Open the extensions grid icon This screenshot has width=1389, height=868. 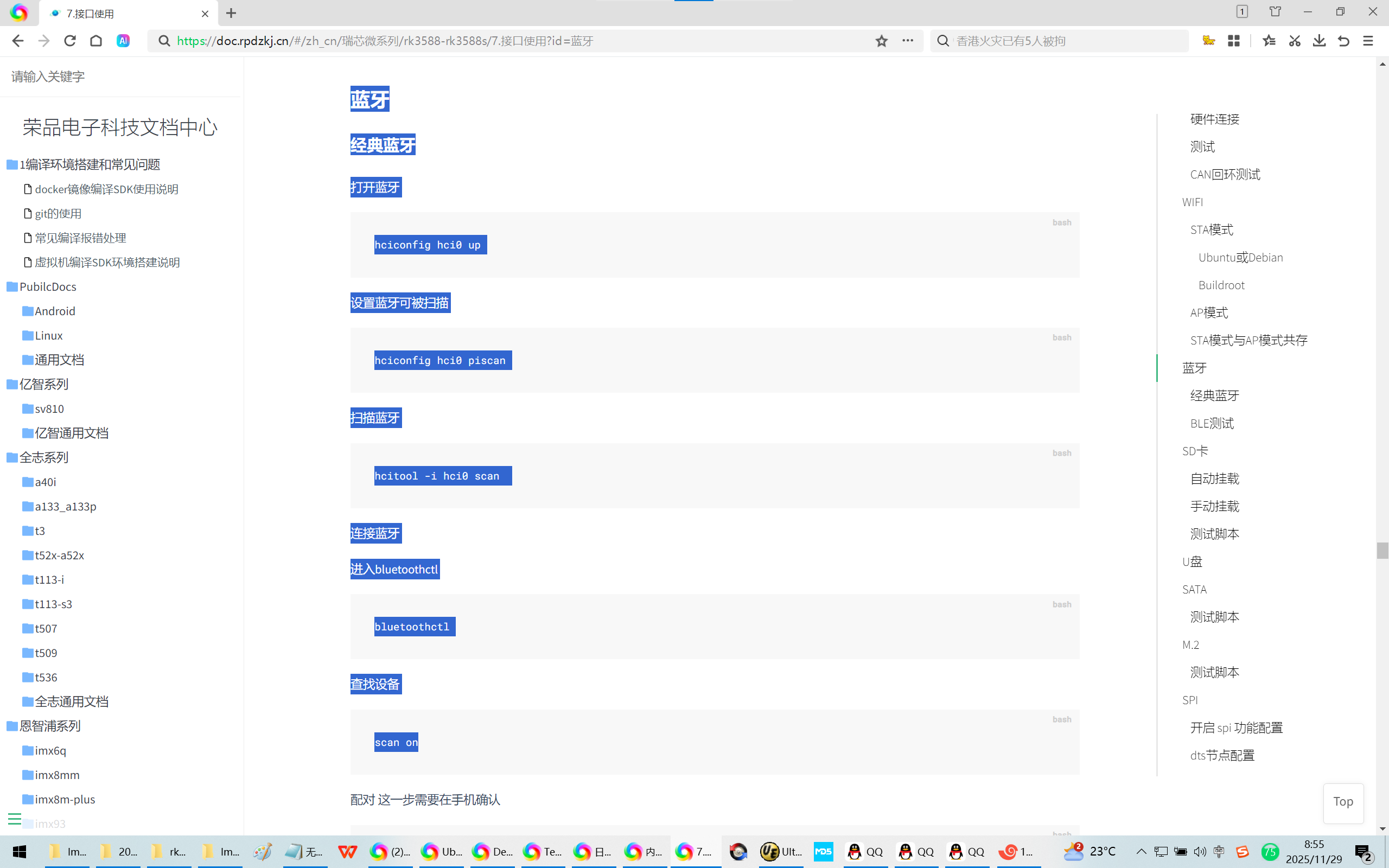pos(1233,41)
